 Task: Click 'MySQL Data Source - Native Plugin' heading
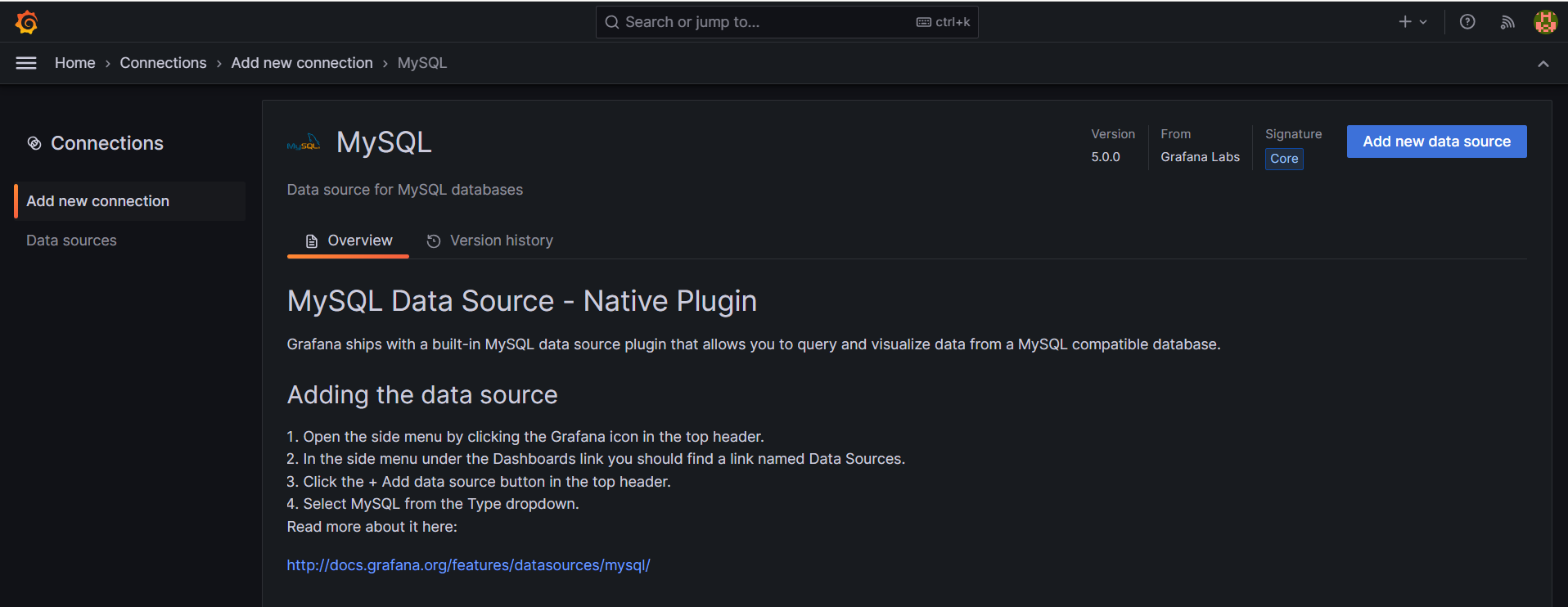point(522,301)
